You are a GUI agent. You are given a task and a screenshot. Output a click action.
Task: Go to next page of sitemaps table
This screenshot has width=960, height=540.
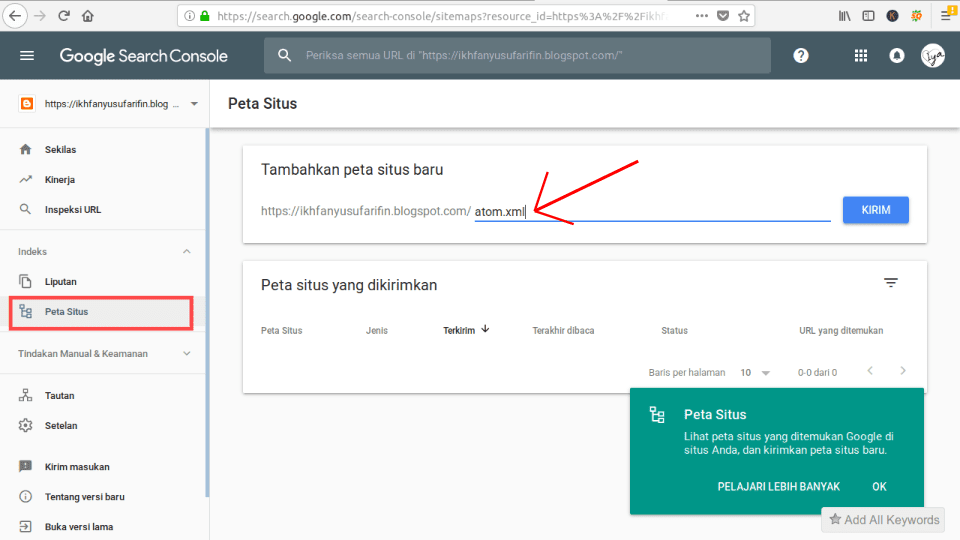tap(903, 371)
